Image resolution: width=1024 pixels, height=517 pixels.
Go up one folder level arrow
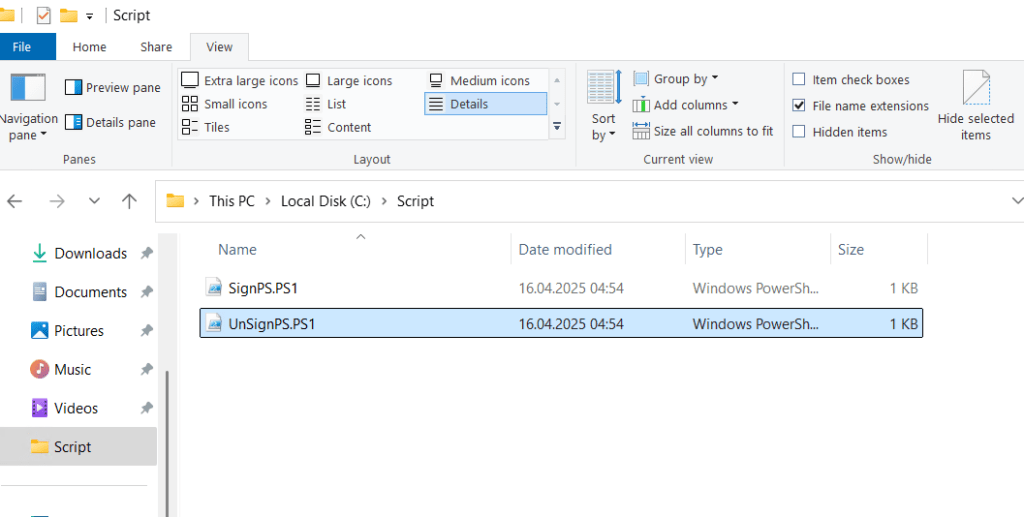129,201
